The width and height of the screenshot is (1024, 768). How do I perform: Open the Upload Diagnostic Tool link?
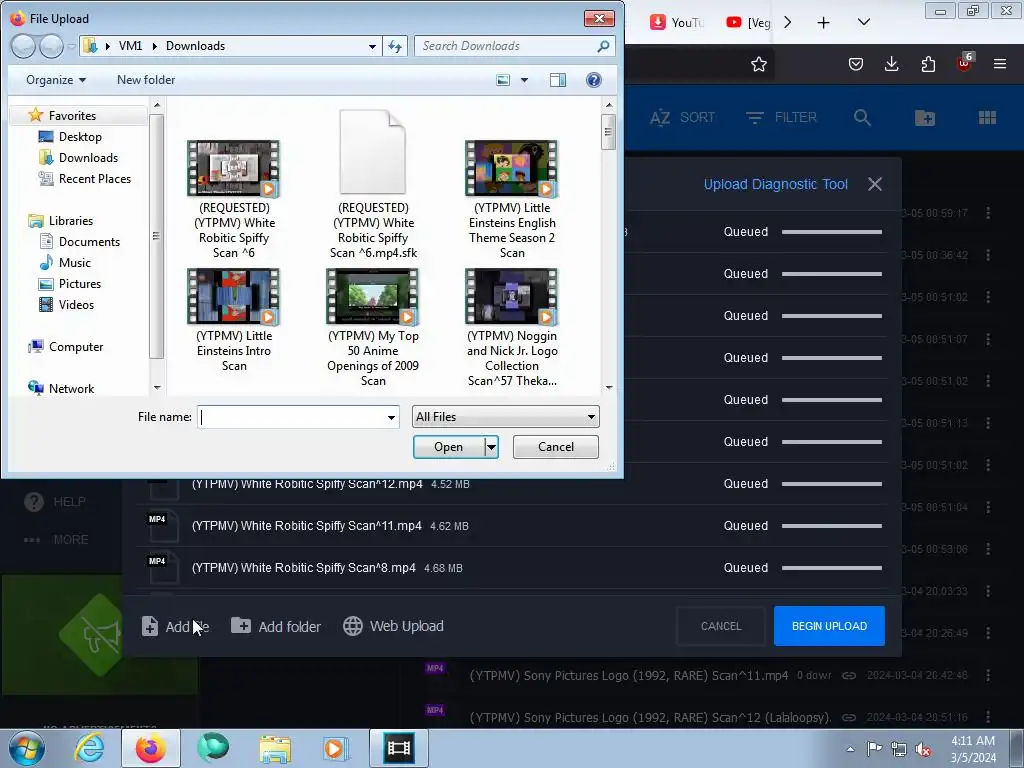[x=775, y=184]
